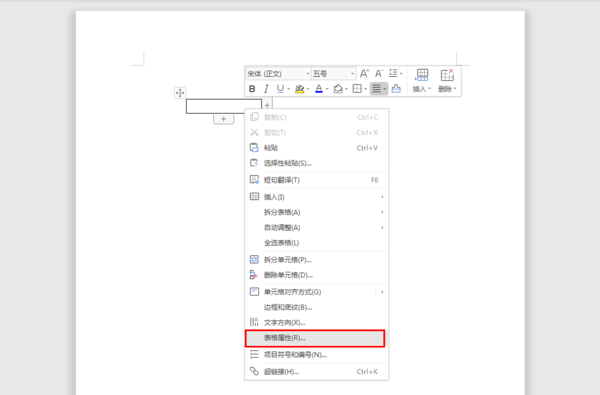Apply blue font color button
This screenshot has width=600, height=395.
319,89
